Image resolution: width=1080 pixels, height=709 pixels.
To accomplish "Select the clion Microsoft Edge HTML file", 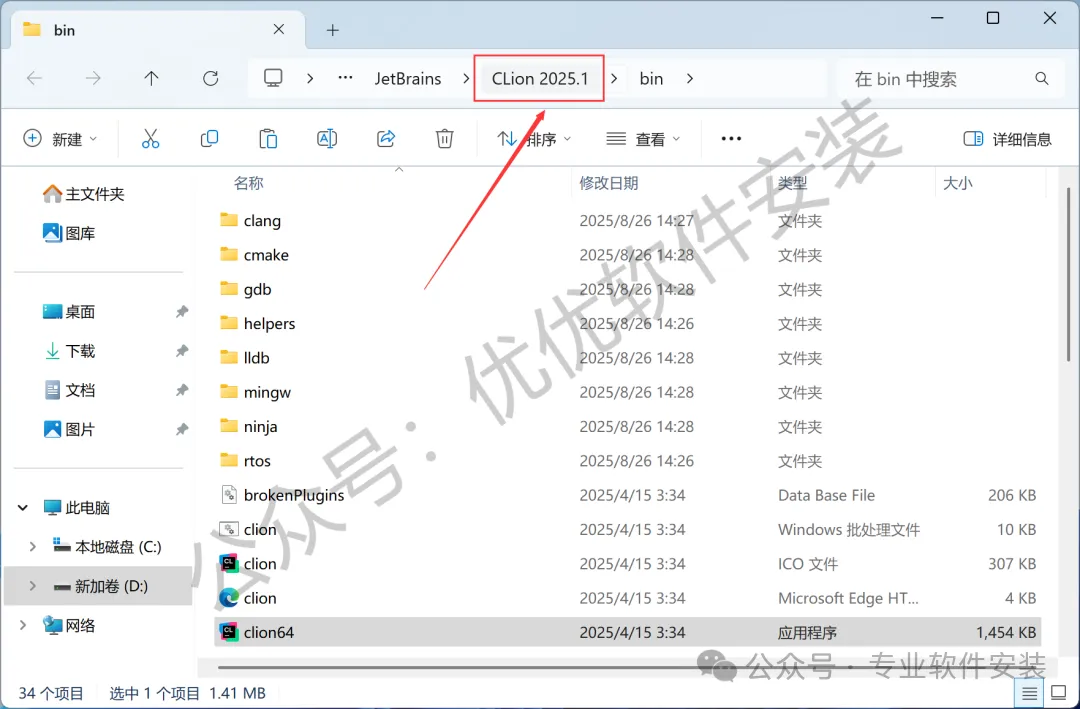I will 627,598.
